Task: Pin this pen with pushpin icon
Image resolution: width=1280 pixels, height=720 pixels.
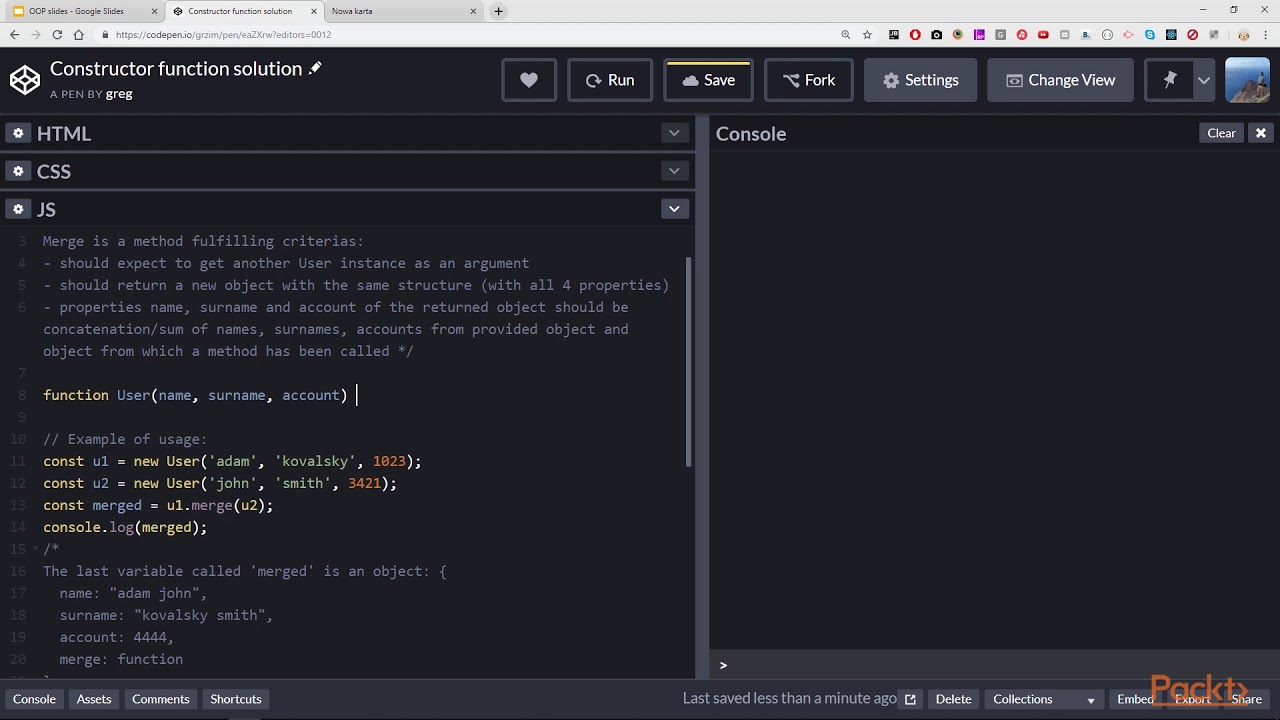Action: tap(1169, 80)
